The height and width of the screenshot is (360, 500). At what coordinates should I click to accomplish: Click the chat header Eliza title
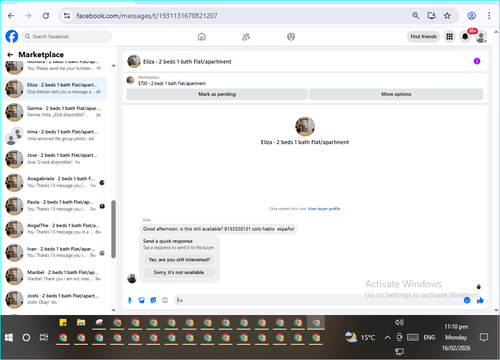[187, 62]
